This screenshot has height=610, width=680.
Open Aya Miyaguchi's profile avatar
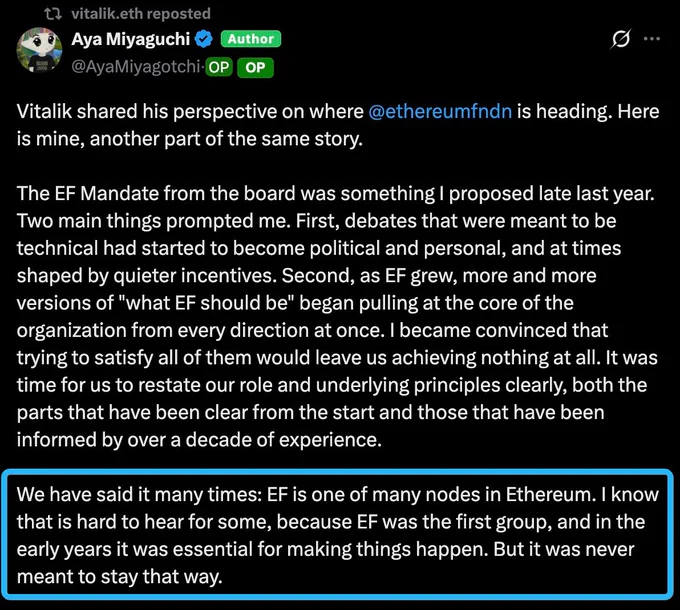pyautogui.click(x=39, y=50)
